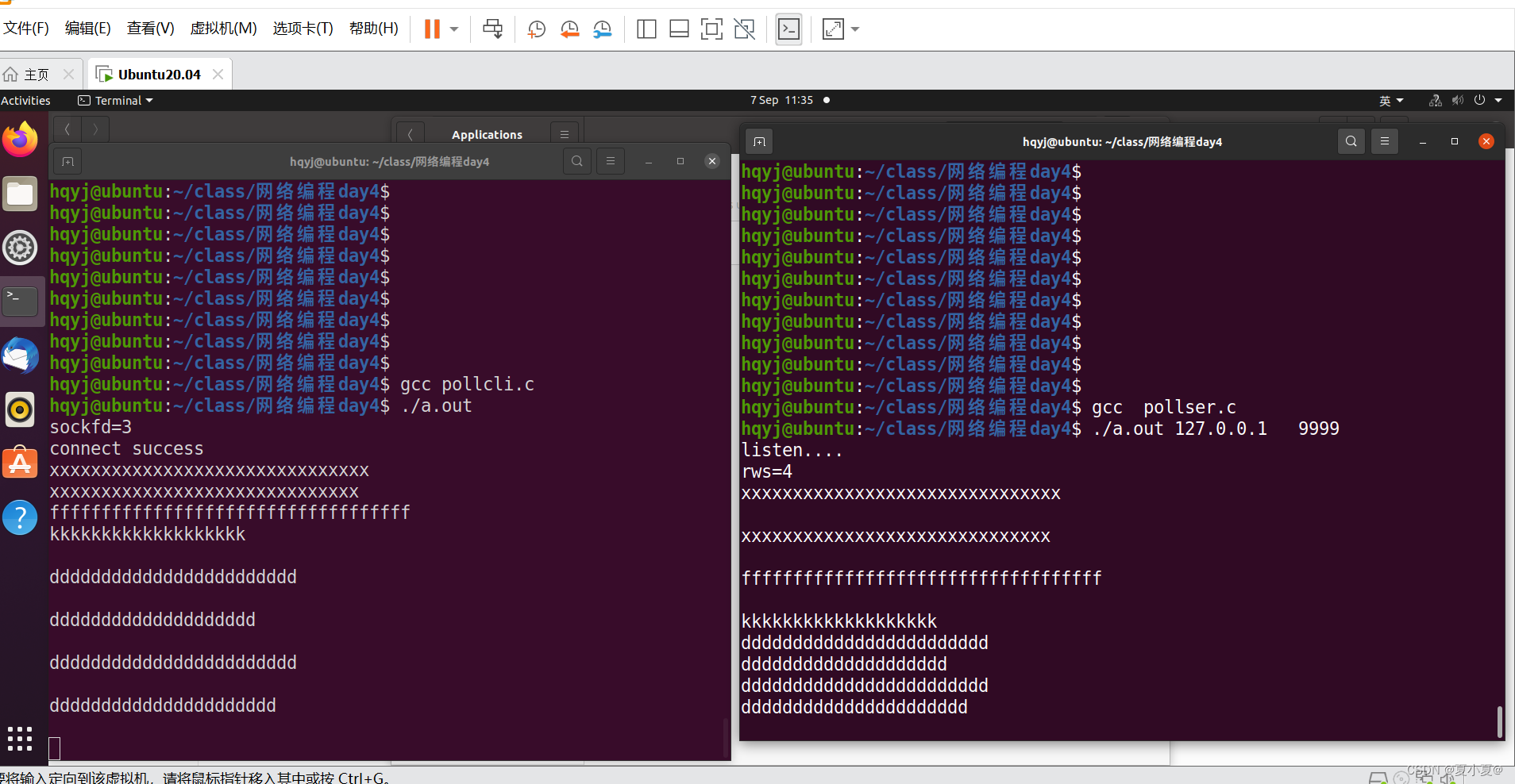Open Files from the dock

(21, 194)
